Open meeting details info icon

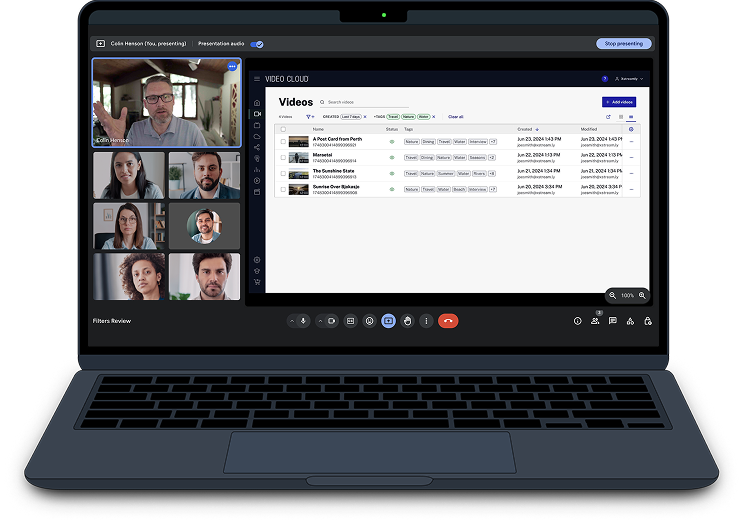click(x=577, y=321)
